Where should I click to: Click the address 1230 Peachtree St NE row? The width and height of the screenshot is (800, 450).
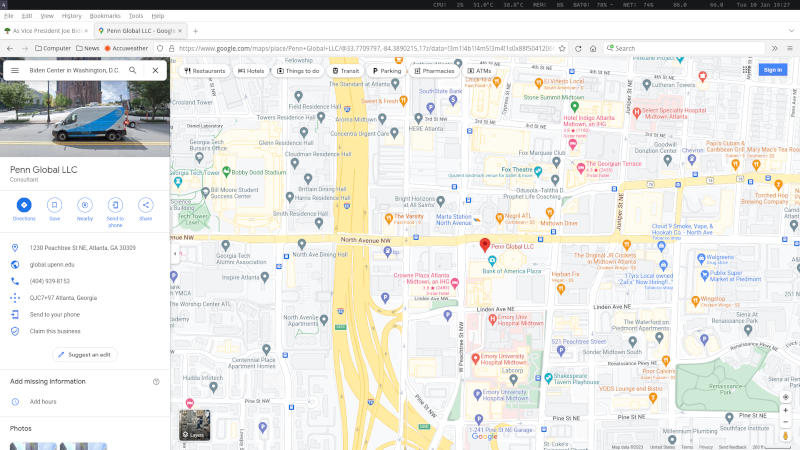tap(85, 248)
